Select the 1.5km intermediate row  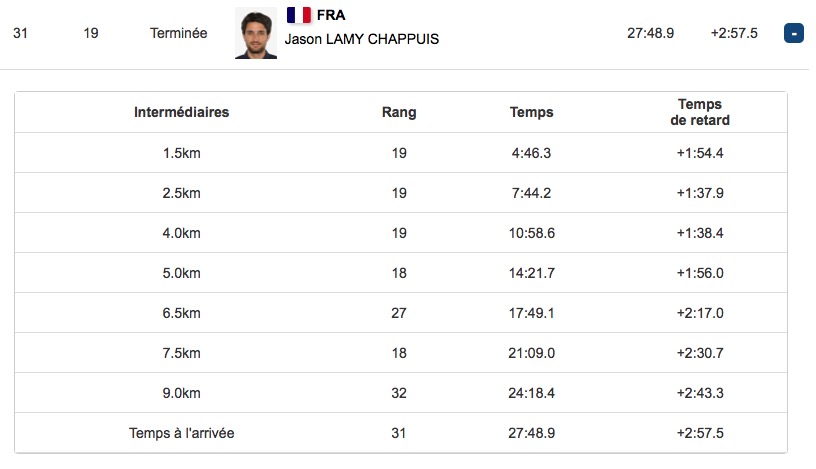pos(401,153)
